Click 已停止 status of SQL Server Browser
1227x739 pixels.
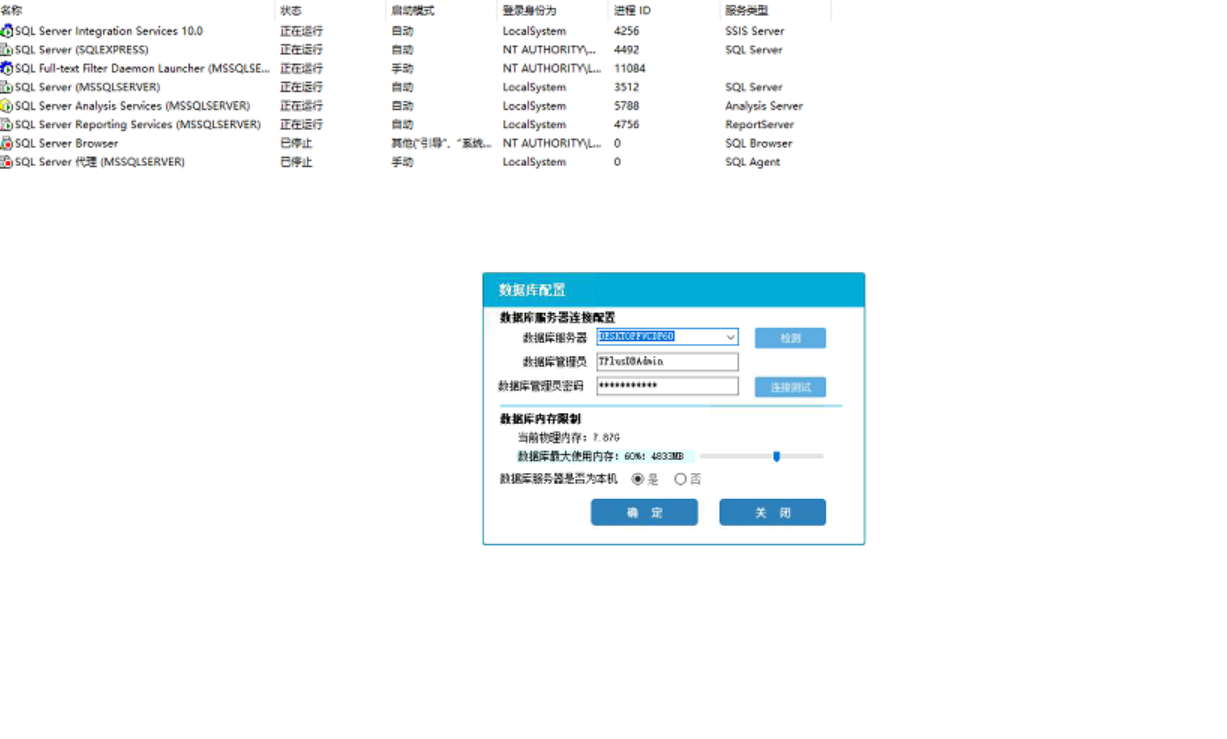(296, 143)
